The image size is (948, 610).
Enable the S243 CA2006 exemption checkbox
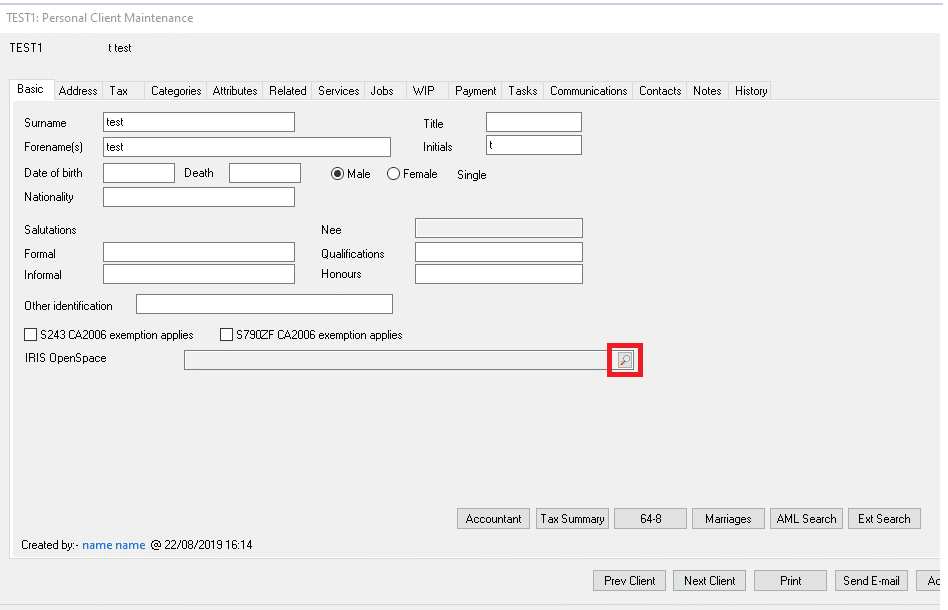[x=31, y=334]
